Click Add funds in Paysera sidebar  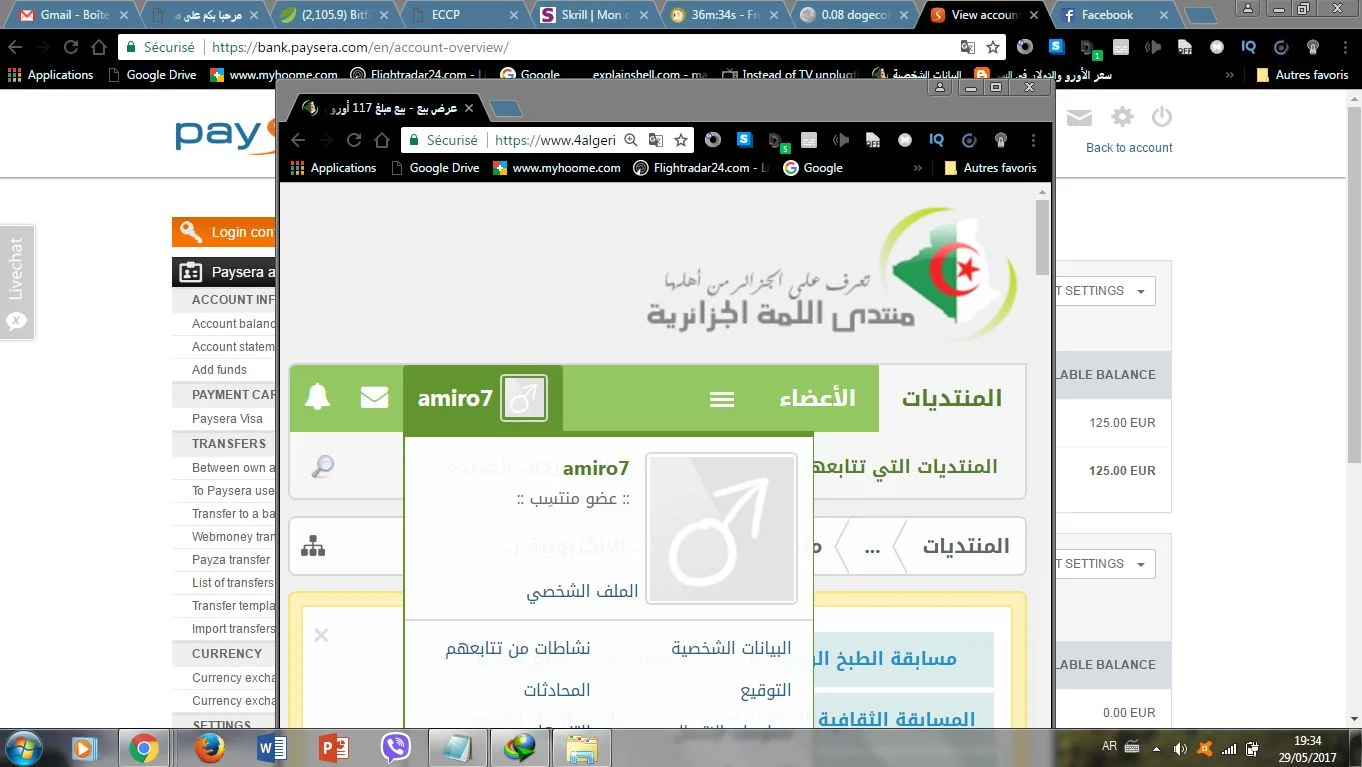(x=219, y=370)
